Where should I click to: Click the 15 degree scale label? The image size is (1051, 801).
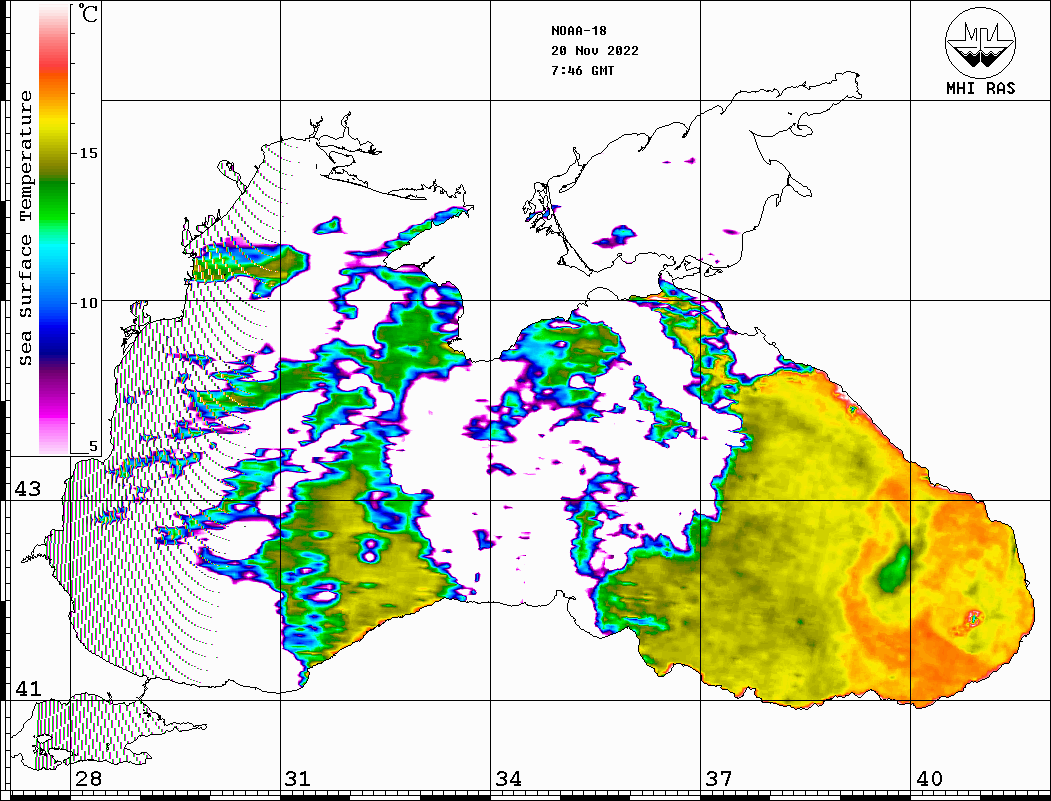point(88,153)
